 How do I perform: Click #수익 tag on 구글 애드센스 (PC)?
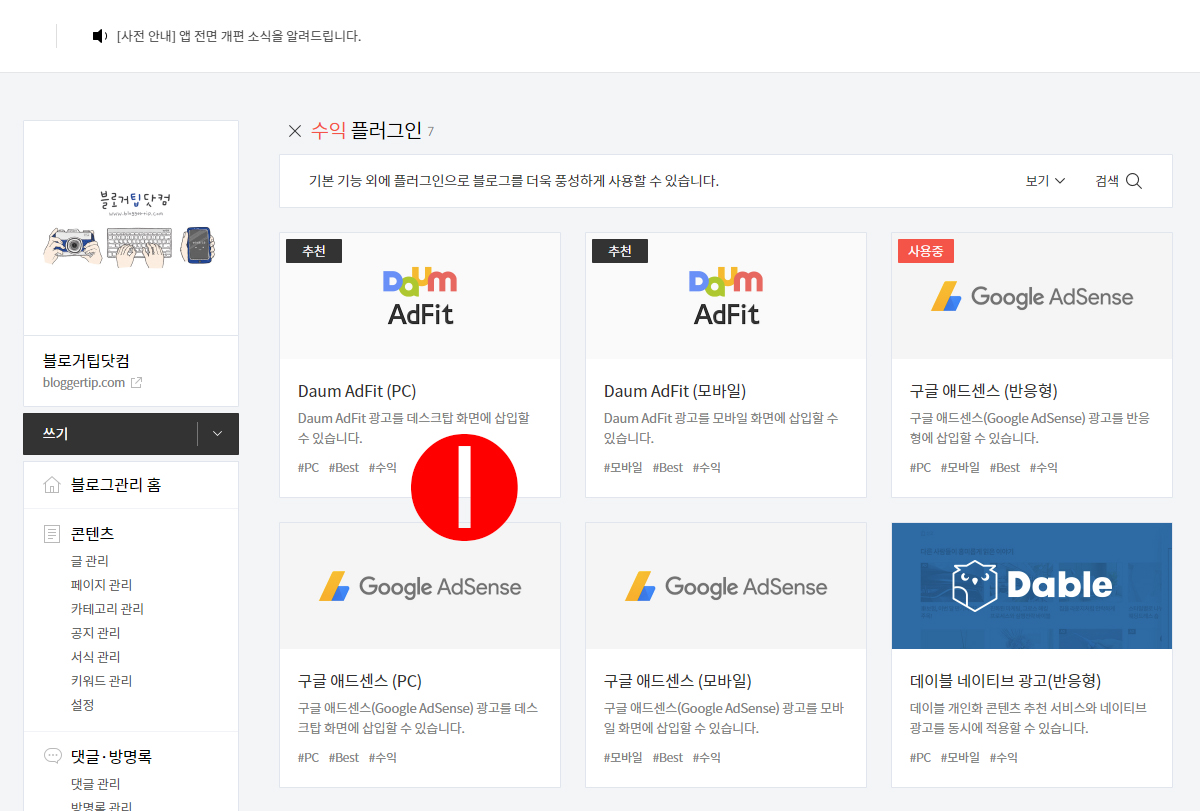[x=383, y=757]
